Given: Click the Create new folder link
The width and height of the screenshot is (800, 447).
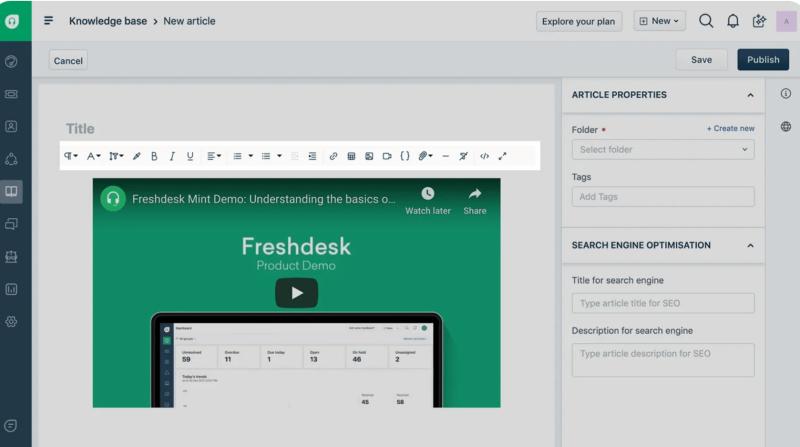Looking at the screenshot, I should tap(731, 129).
